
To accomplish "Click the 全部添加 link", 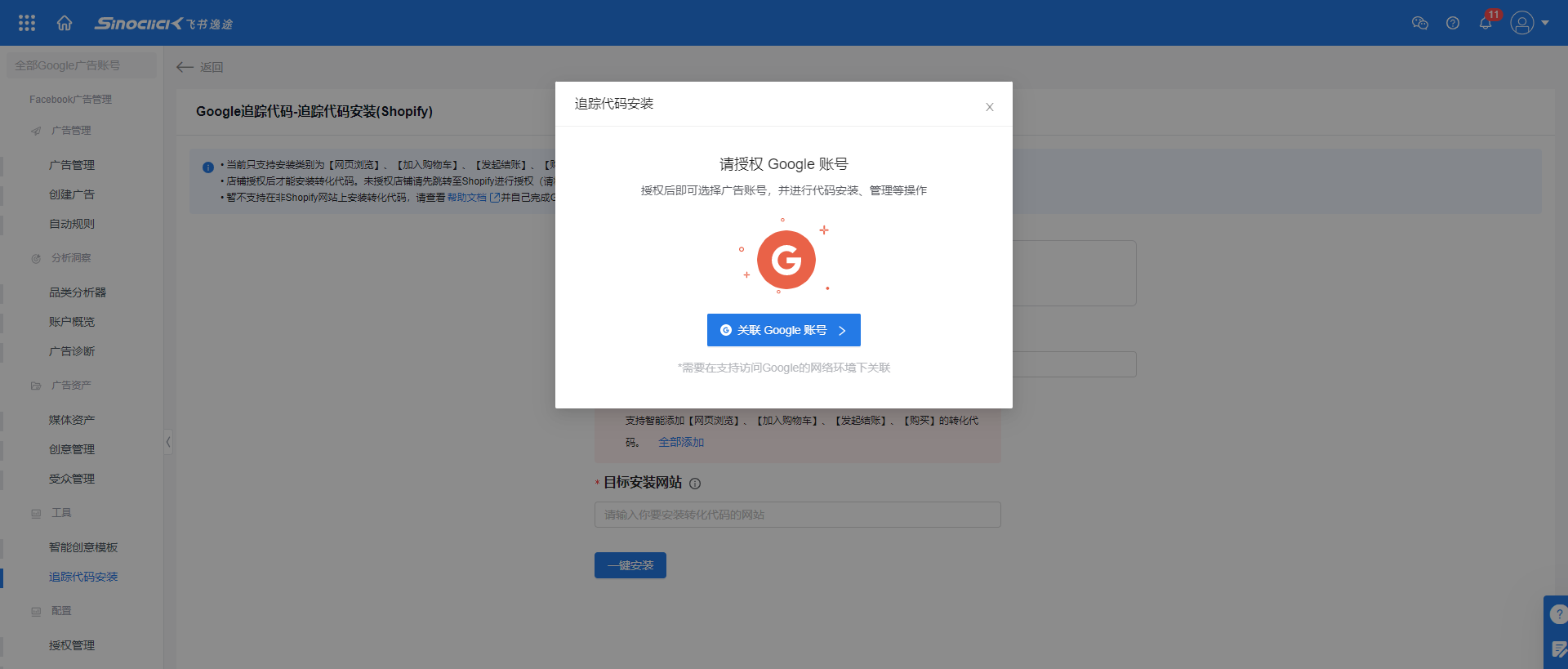I will (x=681, y=442).
